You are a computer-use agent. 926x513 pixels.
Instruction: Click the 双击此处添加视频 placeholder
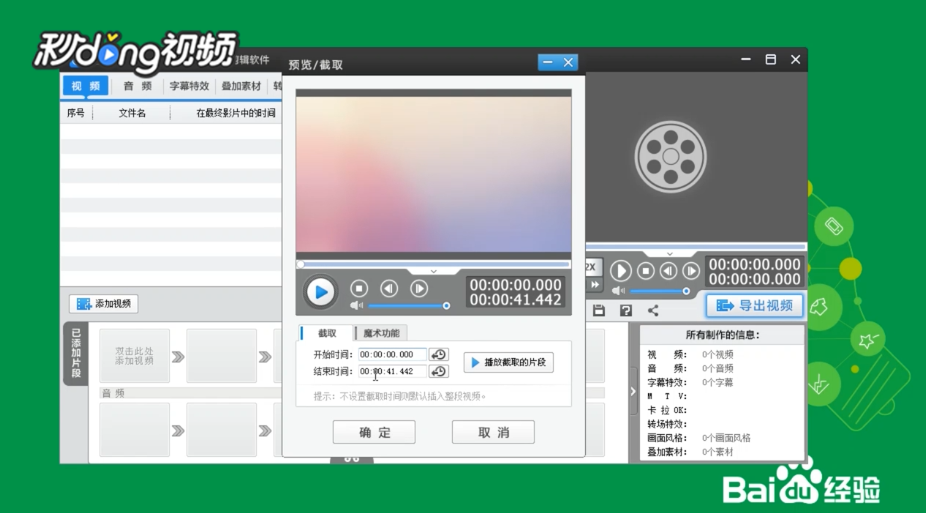134,356
